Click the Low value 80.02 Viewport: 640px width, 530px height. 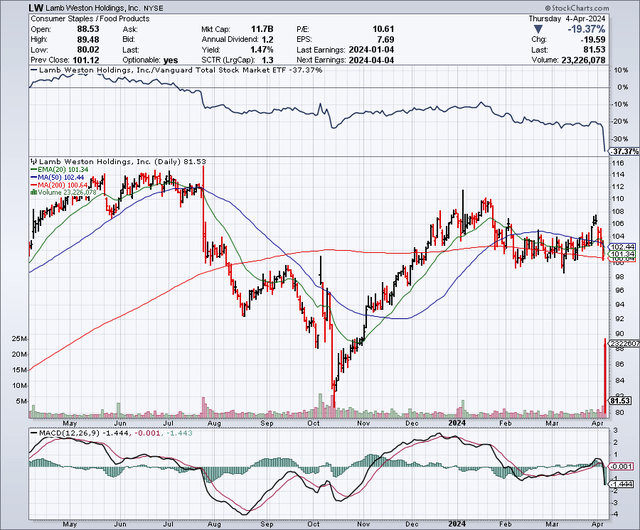point(88,50)
